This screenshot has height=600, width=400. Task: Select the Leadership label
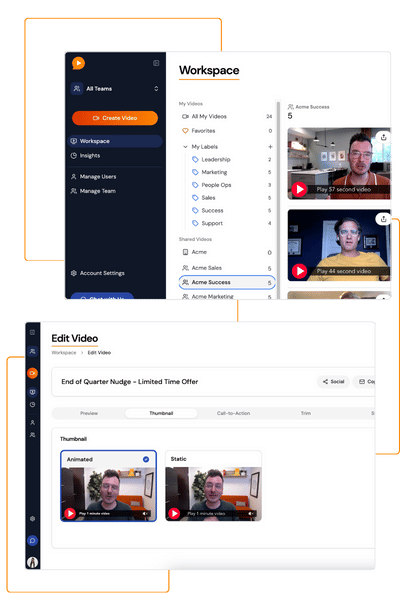[x=216, y=160]
